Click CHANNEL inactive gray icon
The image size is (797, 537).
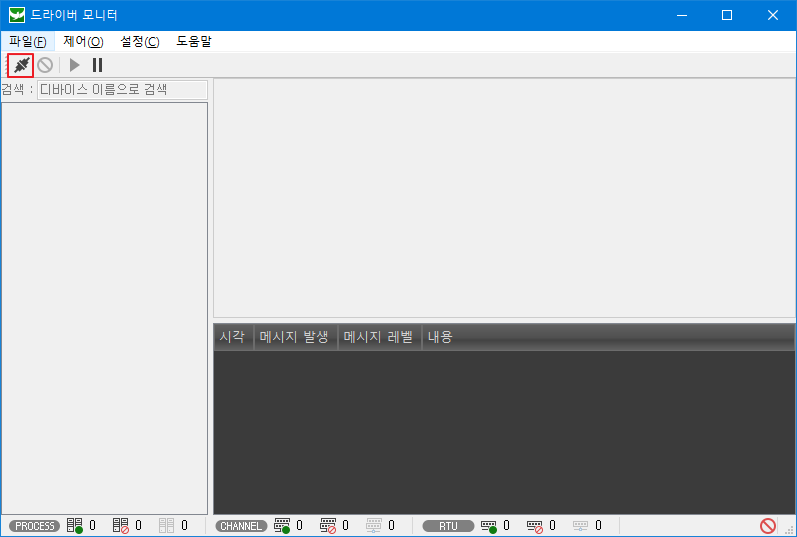(x=374, y=525)
